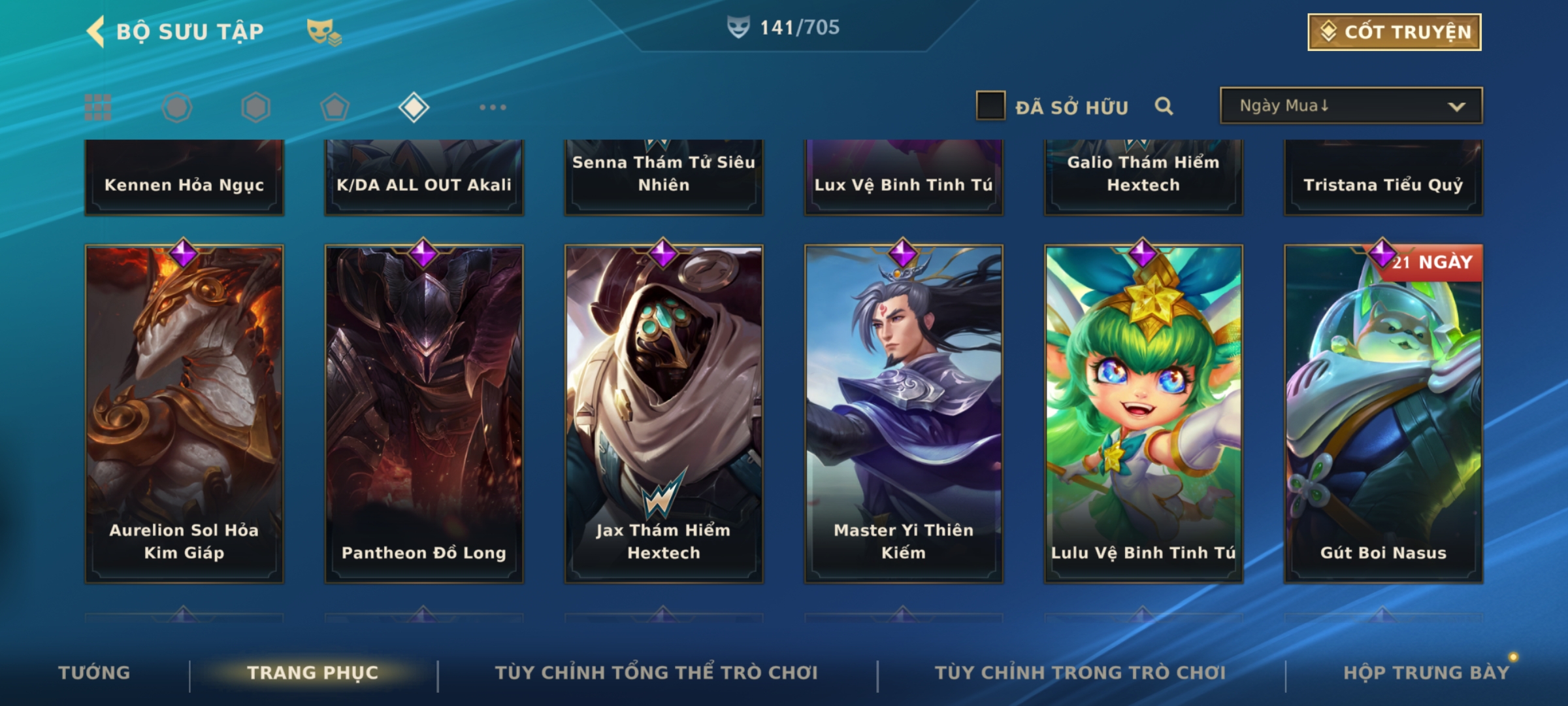Filter by the circular rarity gem icon
The height and width of the screenshot is (706, 1568).
pos(177,107)
